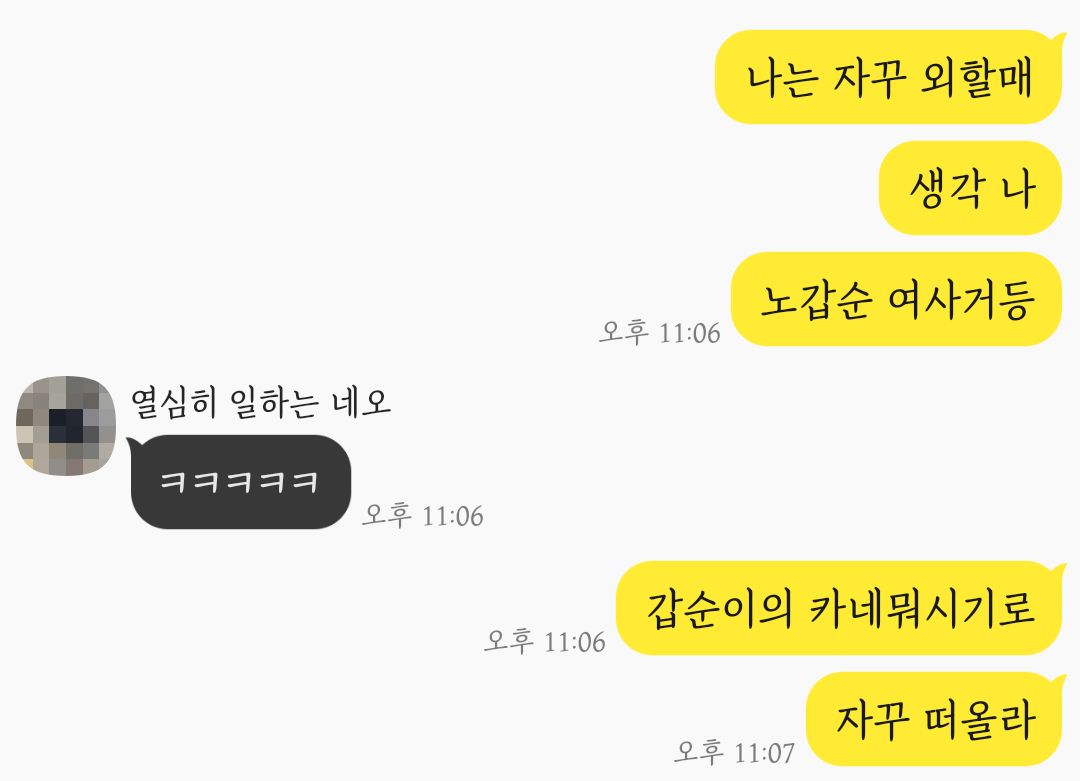Image resolution: width=1080 pixels, height=781 pixels.
Task: Click the word 갑순이의 in the yellow bubble
Action: point(719,610)
